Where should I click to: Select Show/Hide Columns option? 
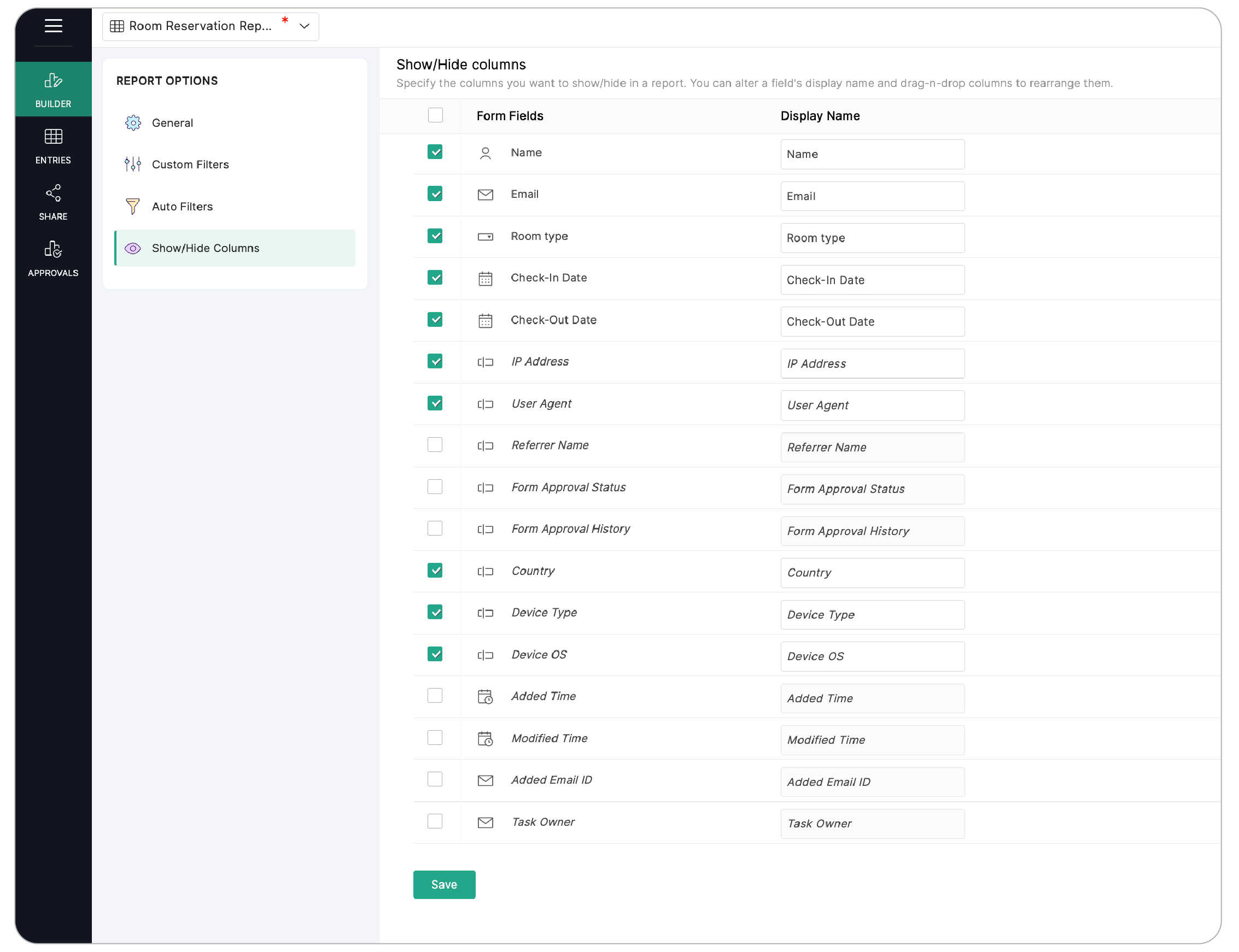(235, 248)
